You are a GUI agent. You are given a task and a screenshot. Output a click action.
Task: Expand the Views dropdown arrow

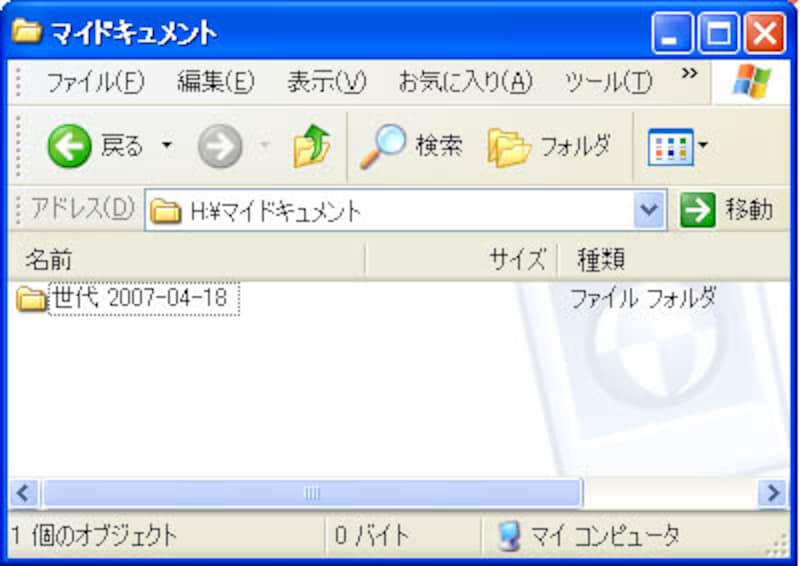click(703, 145)
